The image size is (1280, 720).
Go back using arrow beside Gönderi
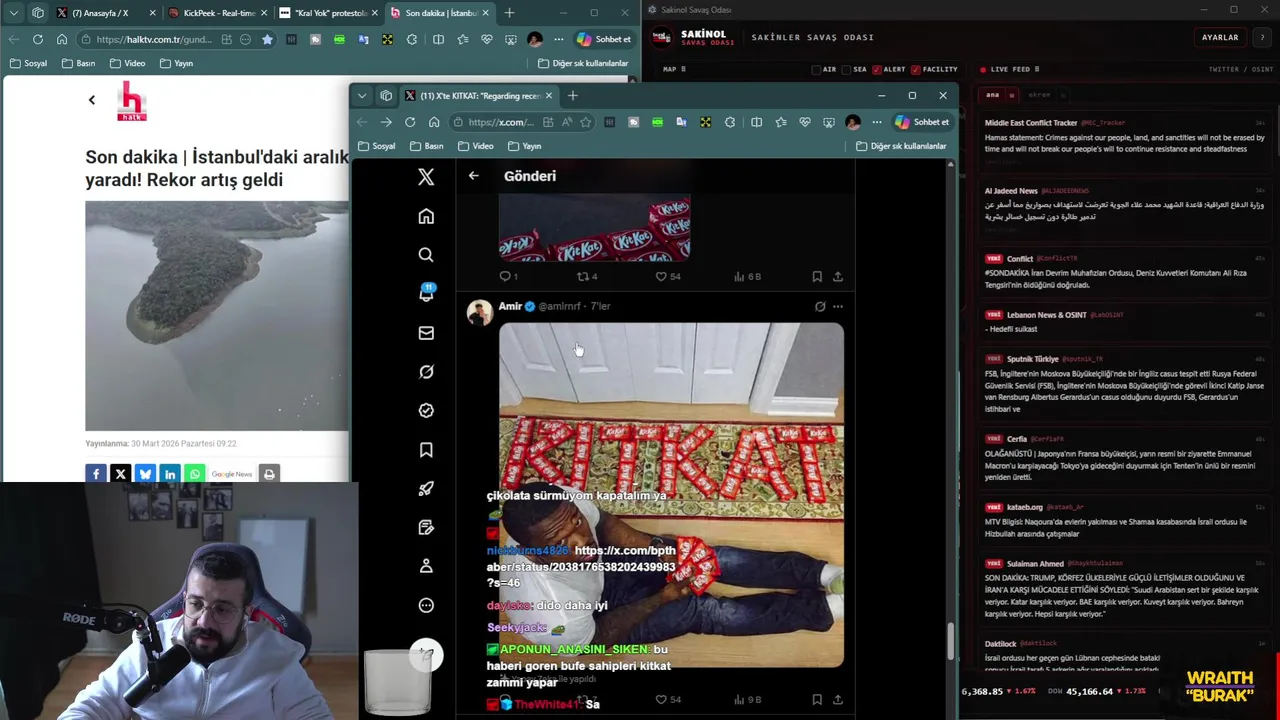(x=474, y=176)
